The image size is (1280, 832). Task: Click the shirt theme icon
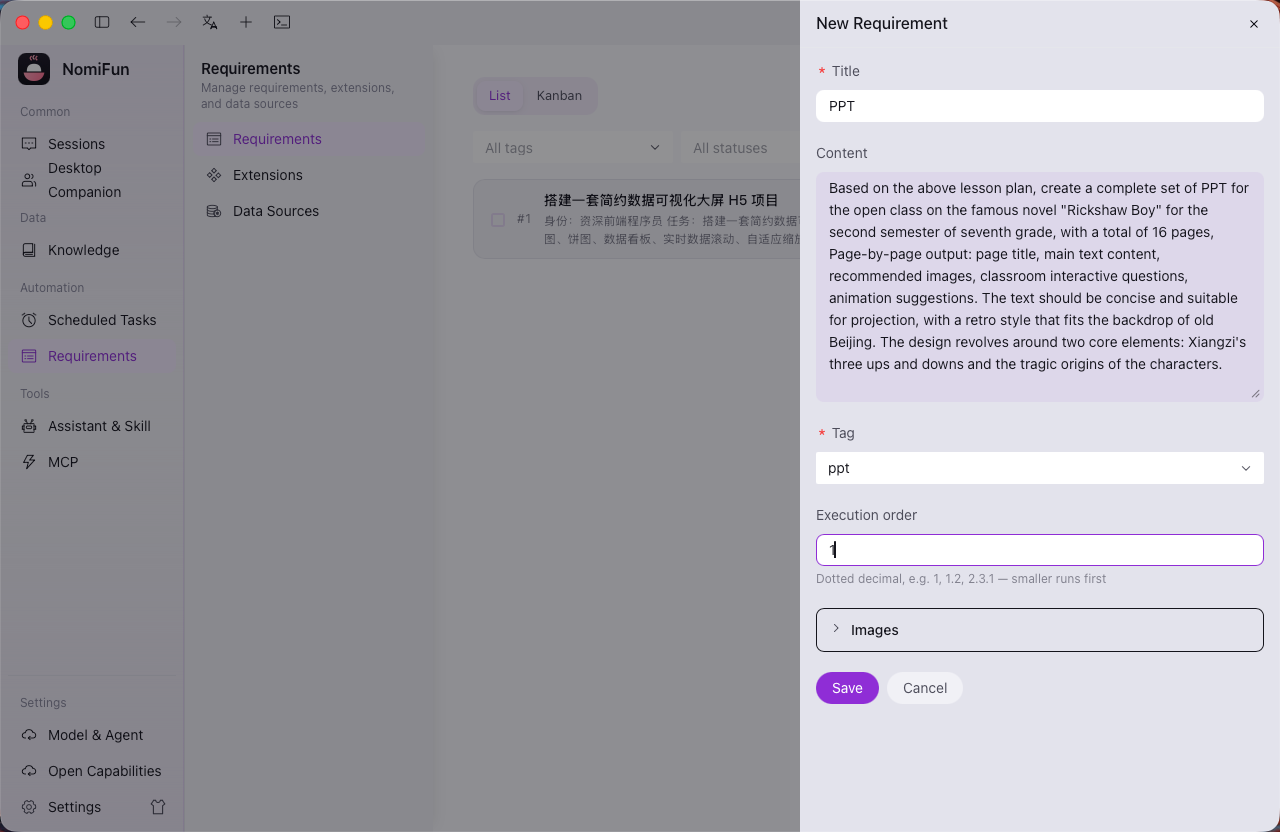pyautogui.click(x=158, y=807)
